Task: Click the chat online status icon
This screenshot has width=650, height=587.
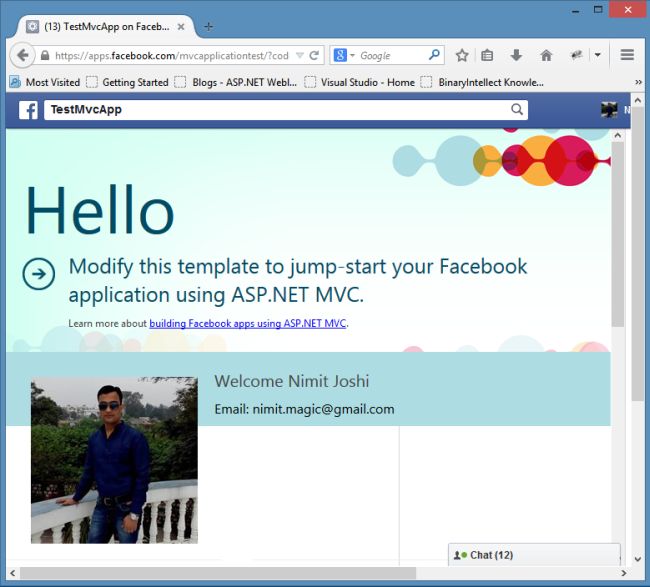Action: click(x=460, y=555)
